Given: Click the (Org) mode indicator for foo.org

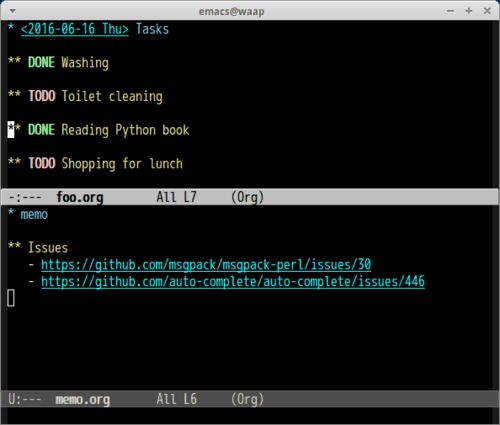Looking at the screenshot, I should click(247, 197).
